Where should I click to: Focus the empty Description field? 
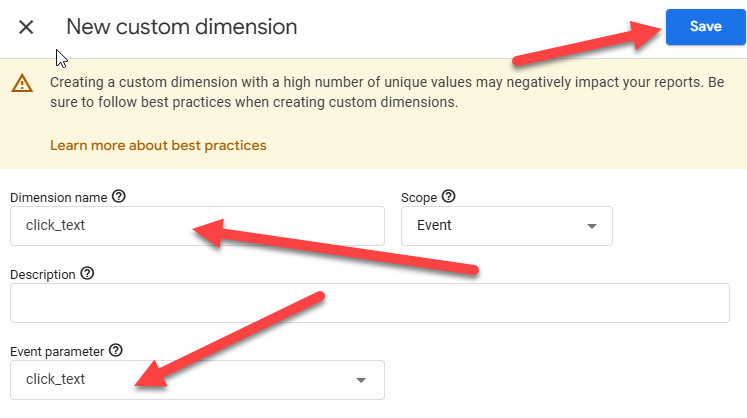[x=369, y=303]
